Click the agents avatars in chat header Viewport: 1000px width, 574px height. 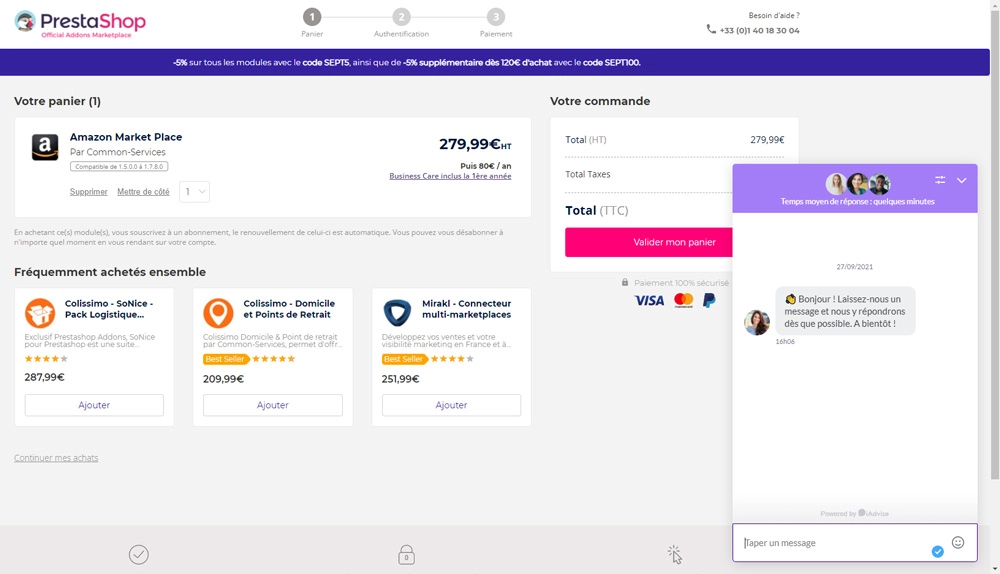(x=858, y=184)
